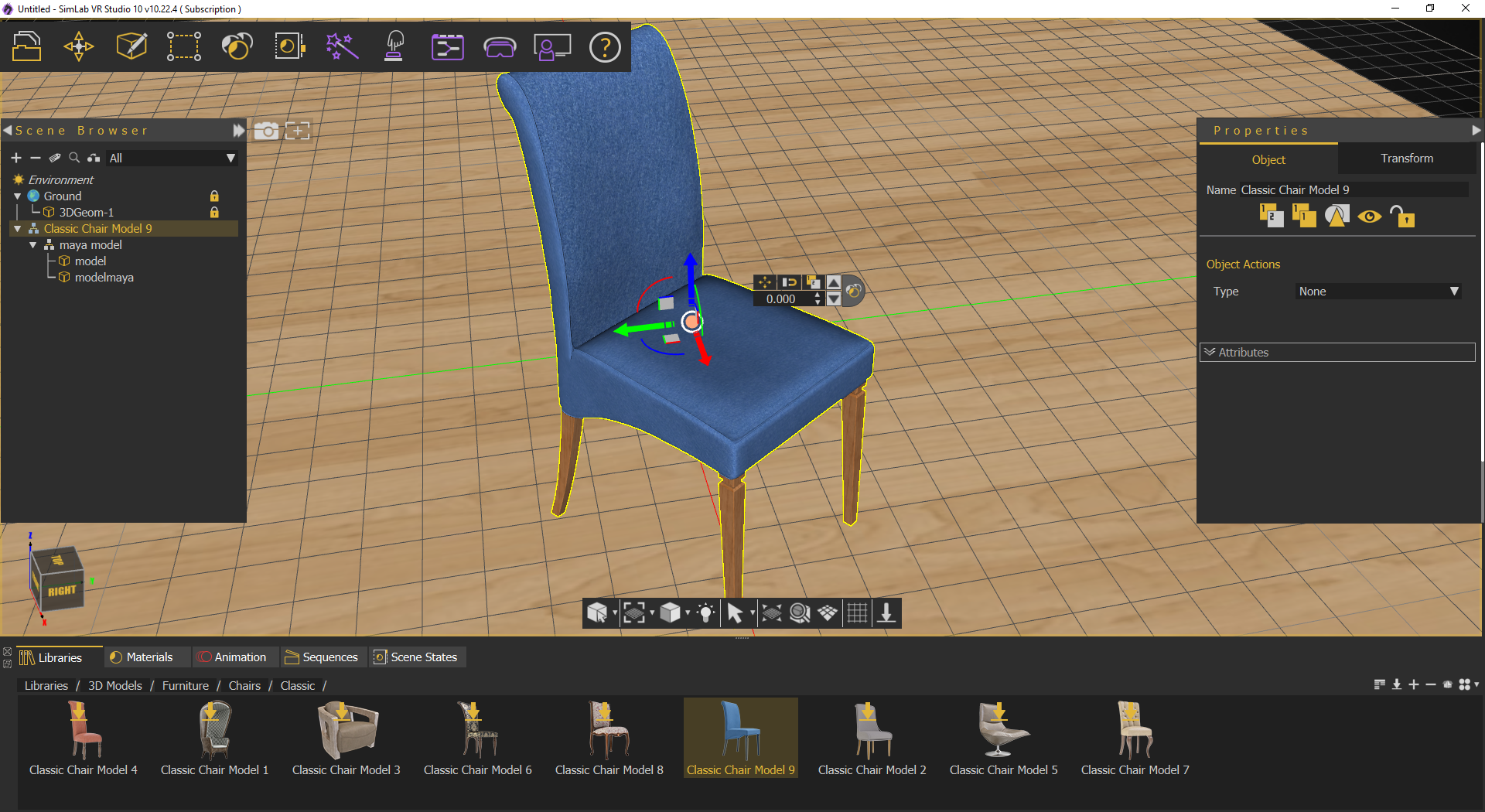Collapse the maya model node
This screenshot has width=1485, height=812.
(32, 245)
